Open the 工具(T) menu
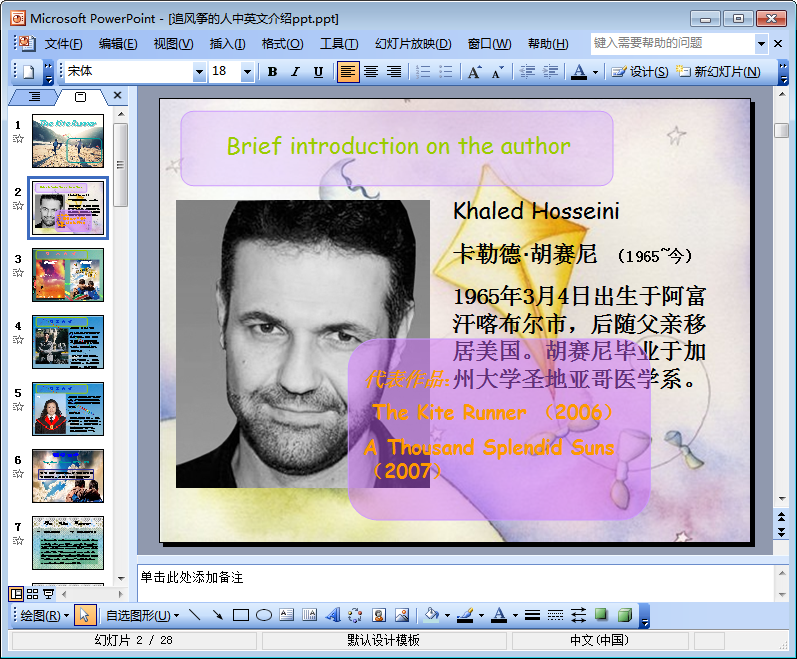Viewport: 797px width, 659px height. click(339, 44)
